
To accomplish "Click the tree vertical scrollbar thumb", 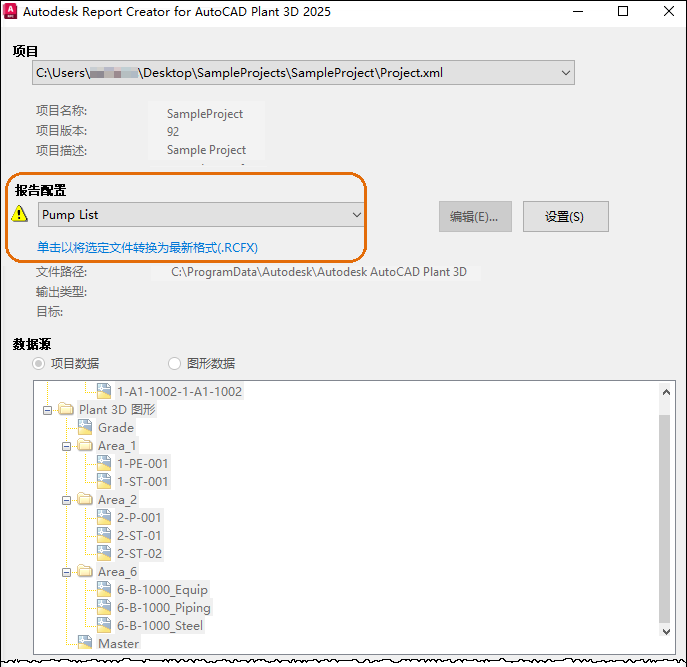I will 665,518.
